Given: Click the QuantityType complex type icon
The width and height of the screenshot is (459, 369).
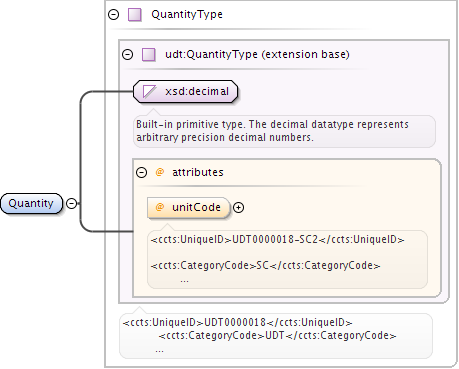Looking at the screenshot, I should [135, 15].
